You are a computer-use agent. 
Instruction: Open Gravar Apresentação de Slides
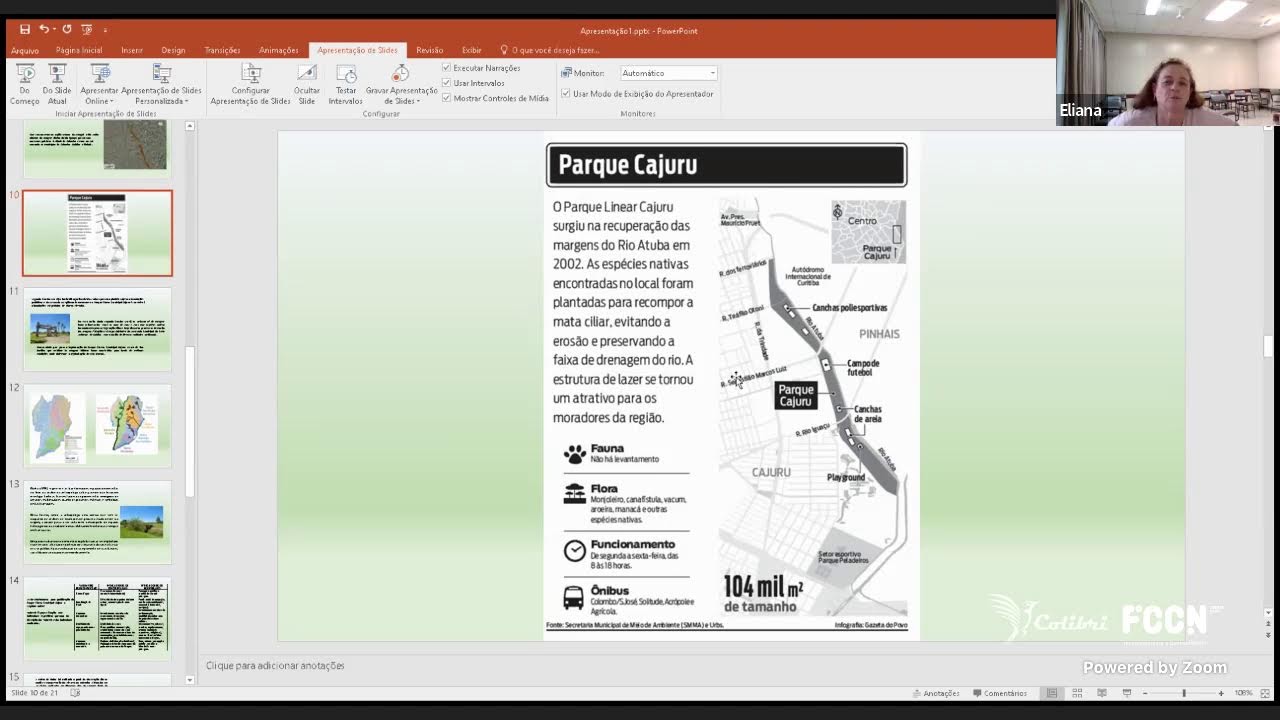point(401,85)
